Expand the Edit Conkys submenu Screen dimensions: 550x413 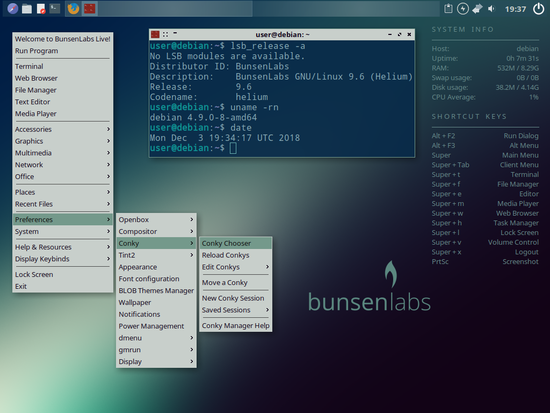tap(236, 267)
